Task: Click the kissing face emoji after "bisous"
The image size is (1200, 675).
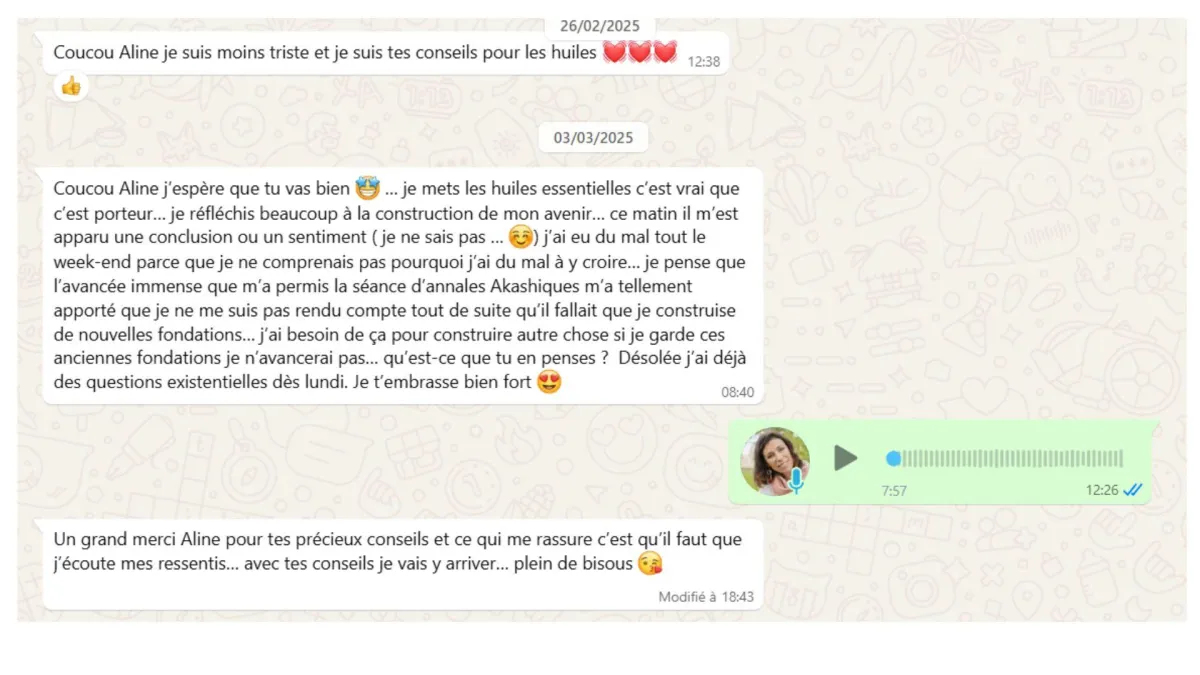Action: [650, 564]
